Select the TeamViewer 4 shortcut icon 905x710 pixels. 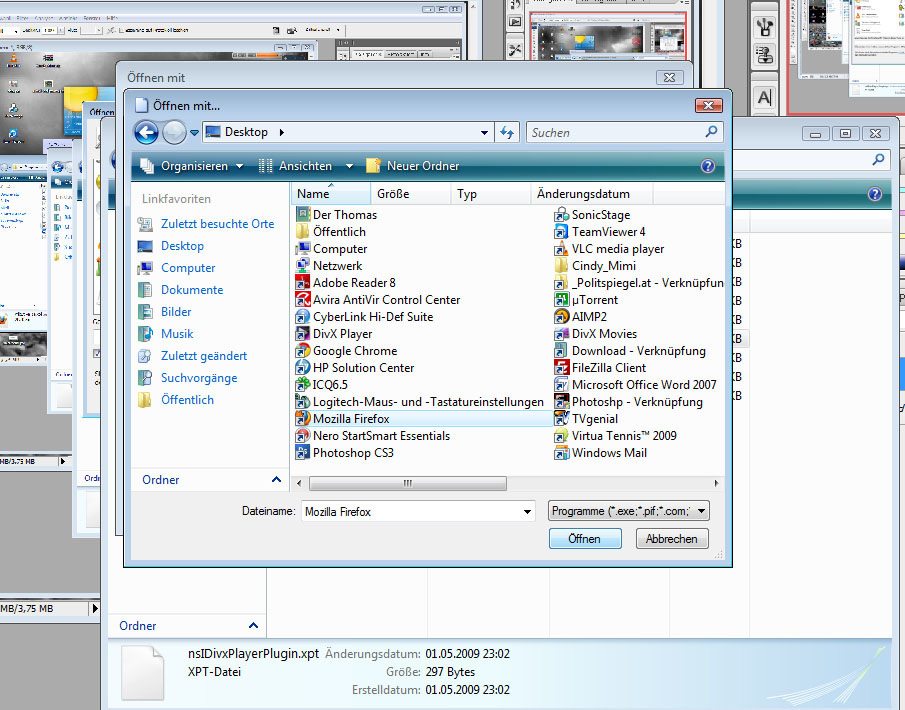(x=561, y=231)
